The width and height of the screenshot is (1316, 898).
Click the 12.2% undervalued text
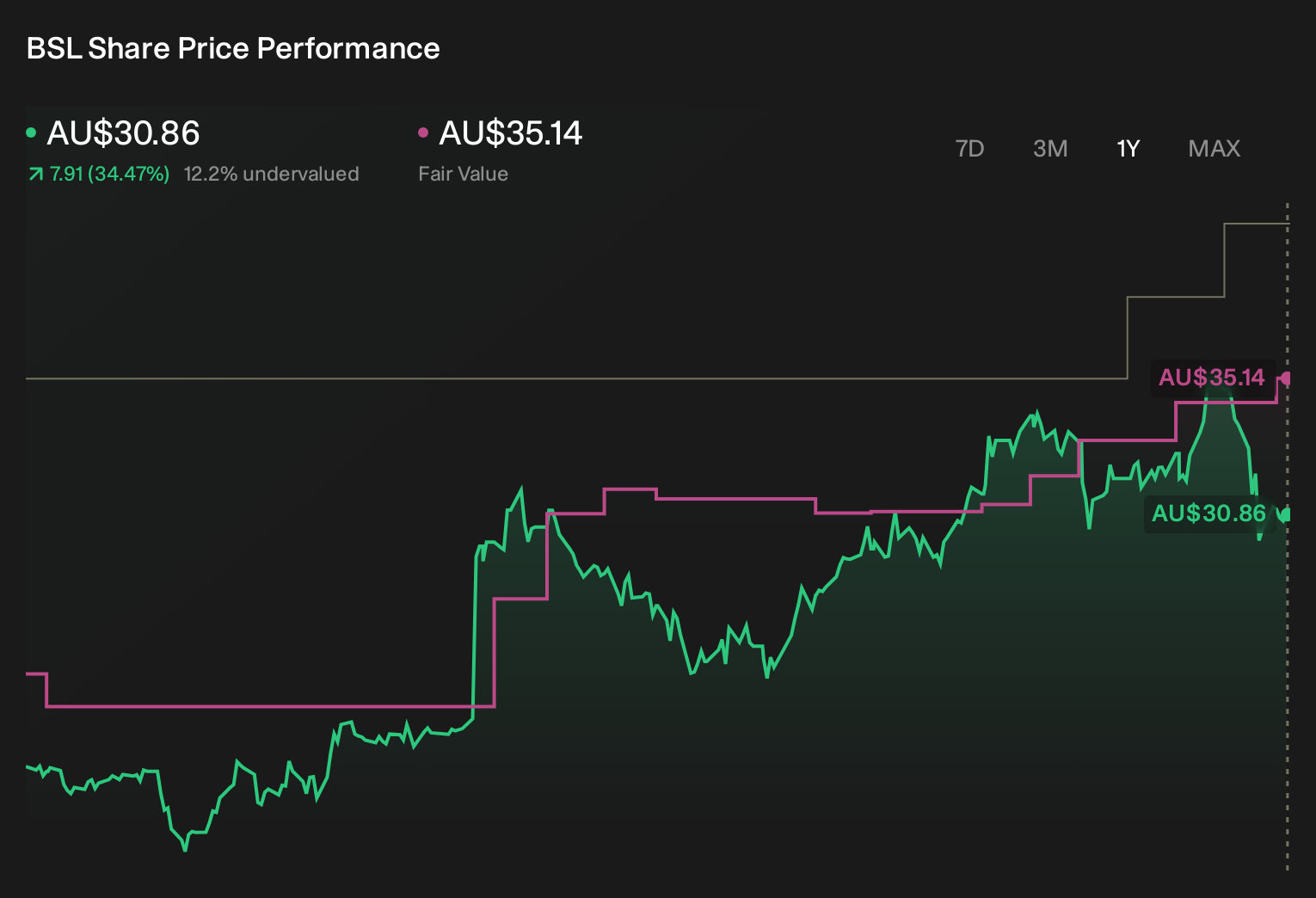[x=271, y=174]
